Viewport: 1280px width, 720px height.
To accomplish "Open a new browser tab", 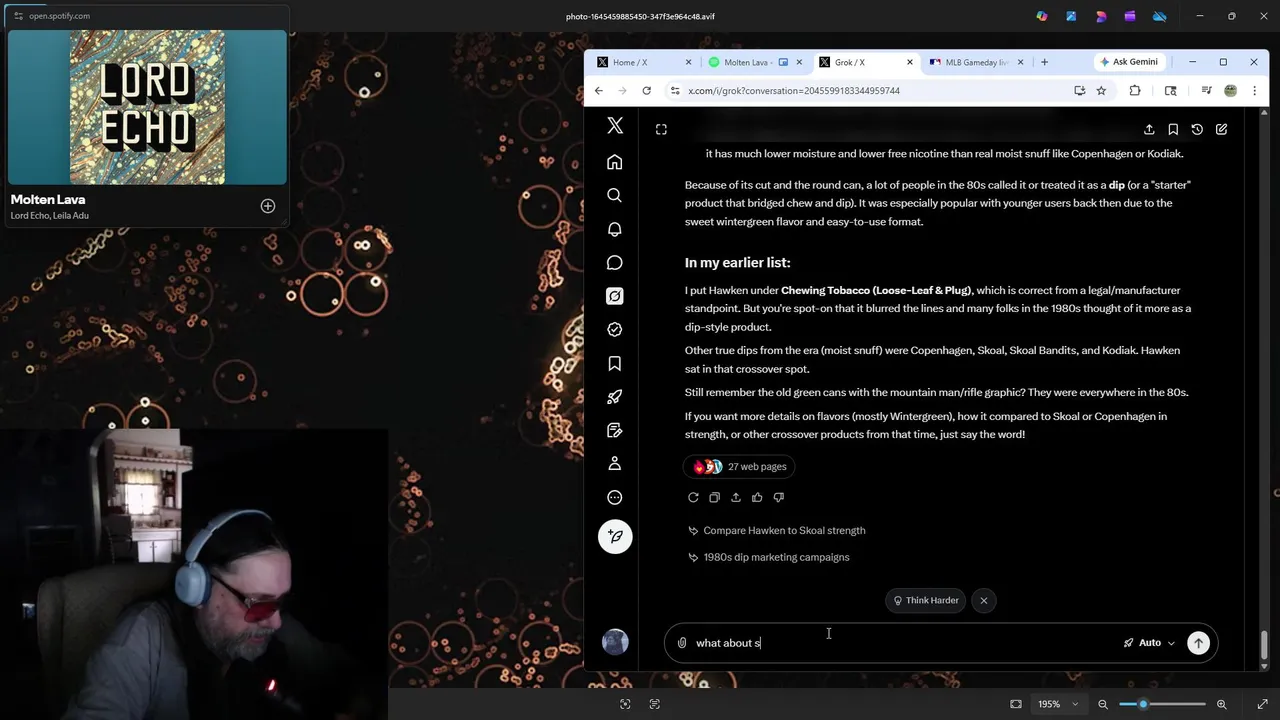I will 1044,62.
